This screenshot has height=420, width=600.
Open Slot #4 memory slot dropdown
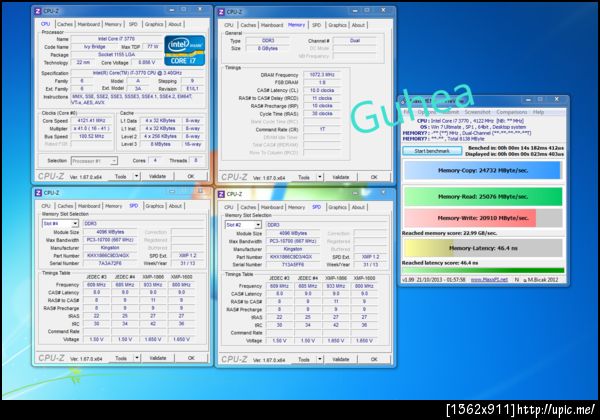pyautogui.click(x=60, y=223)
